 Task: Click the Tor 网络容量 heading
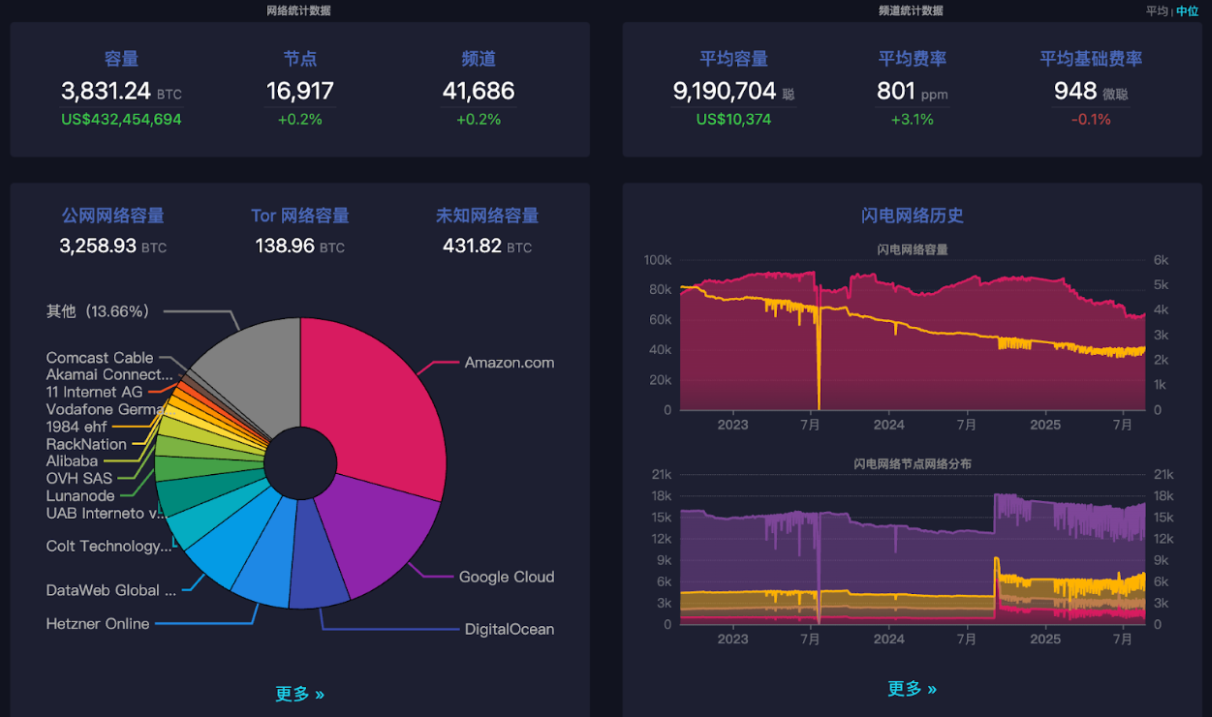click(x=300, y=216)
